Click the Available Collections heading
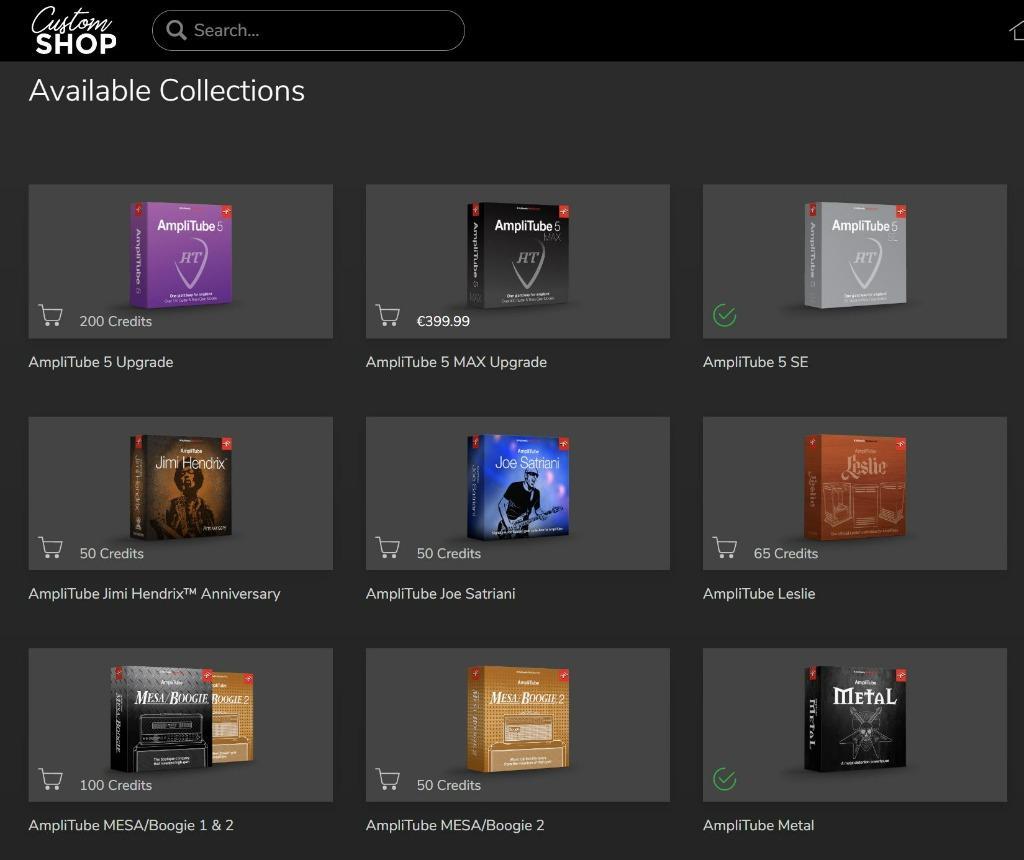Screen dimensions: 1024x860 pyautogui.click(x=167, y=90)
